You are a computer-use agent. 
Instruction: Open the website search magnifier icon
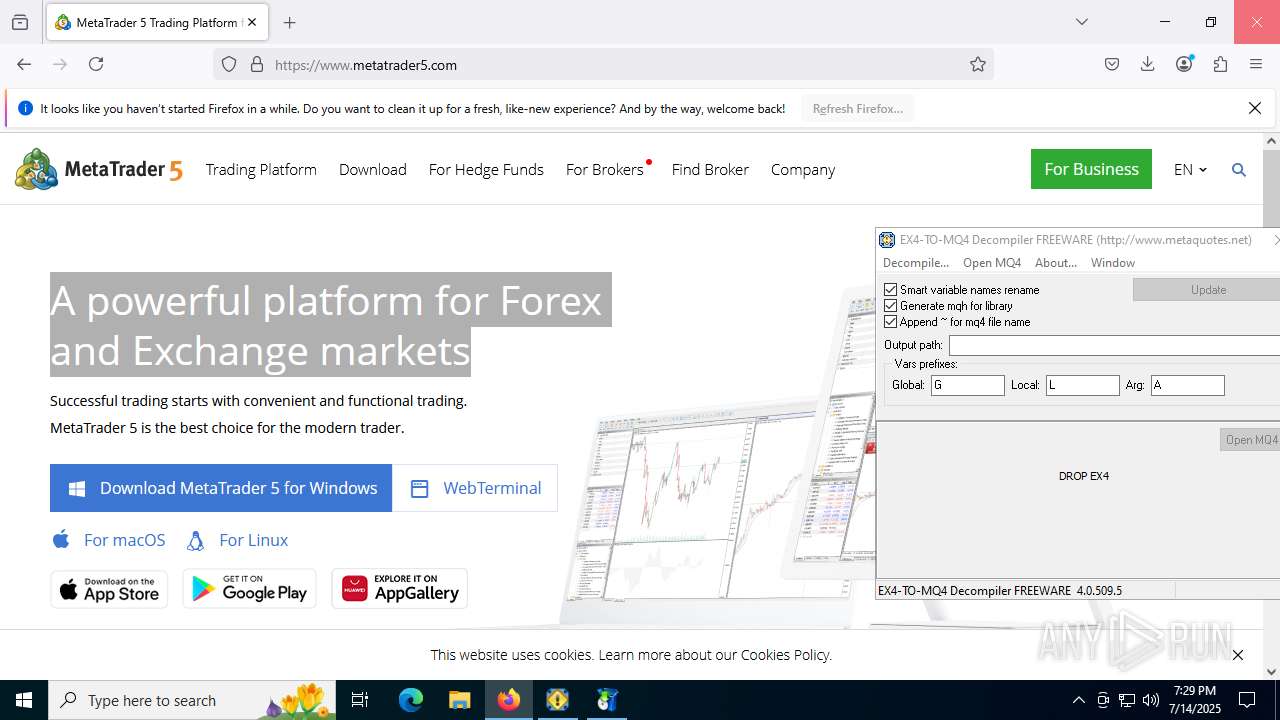coord(1239,170)
